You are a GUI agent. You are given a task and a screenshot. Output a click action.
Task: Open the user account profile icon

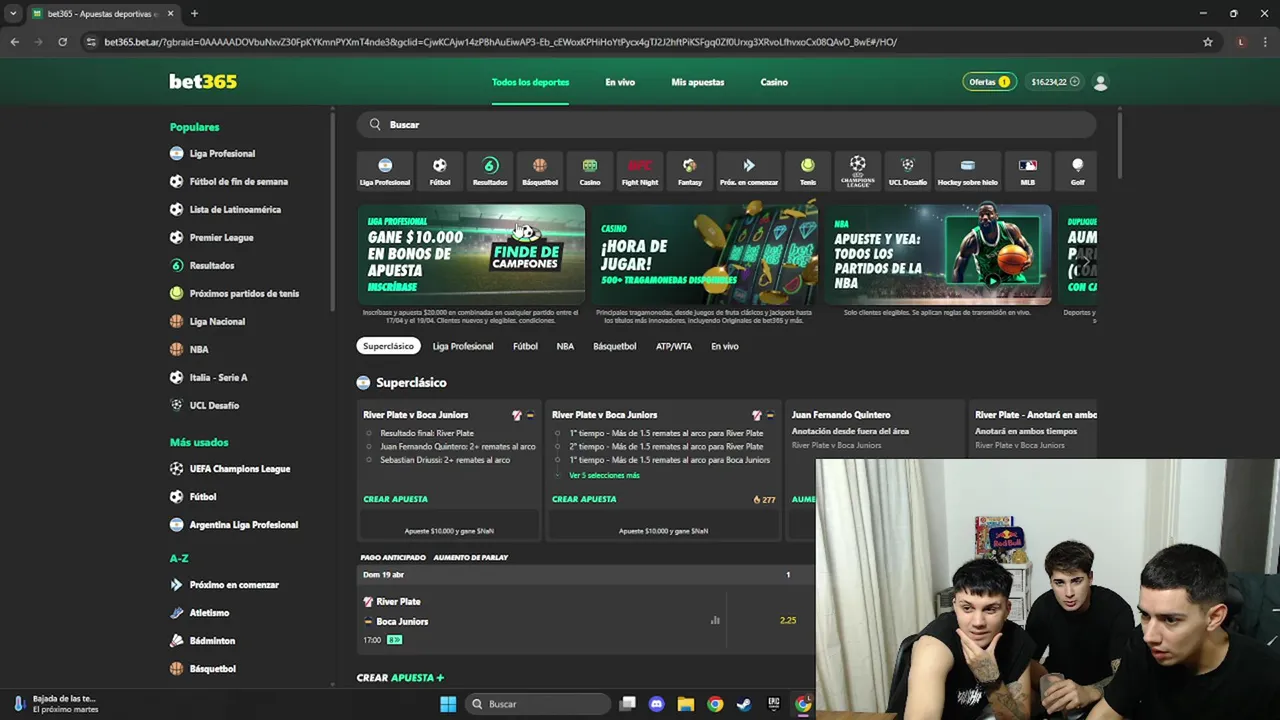click(x=1100, y=82)
